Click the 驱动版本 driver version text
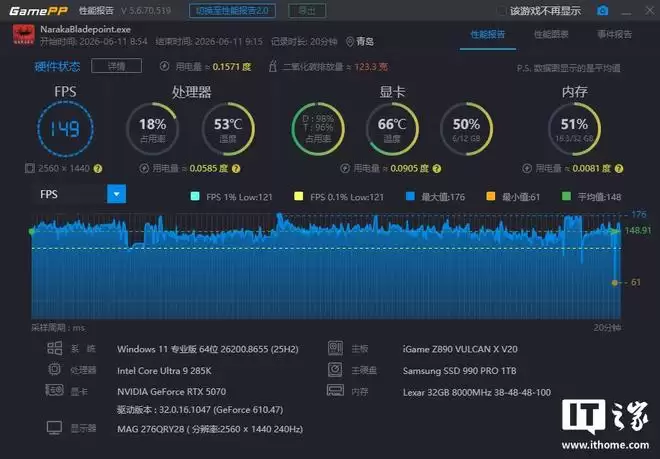Screen dimensions: 660x459 (200, 409)
